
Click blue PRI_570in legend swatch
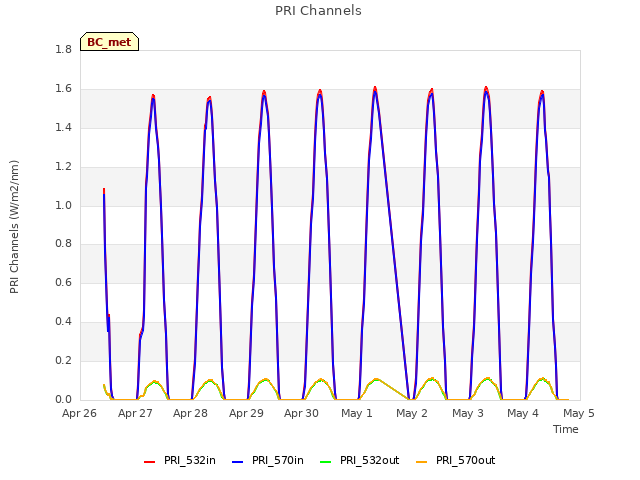point(238,461)
